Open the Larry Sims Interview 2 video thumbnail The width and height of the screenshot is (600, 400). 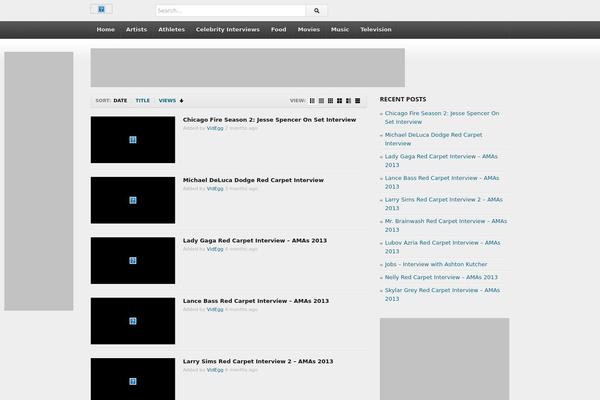pyautogui.click(x=133, y=379)
